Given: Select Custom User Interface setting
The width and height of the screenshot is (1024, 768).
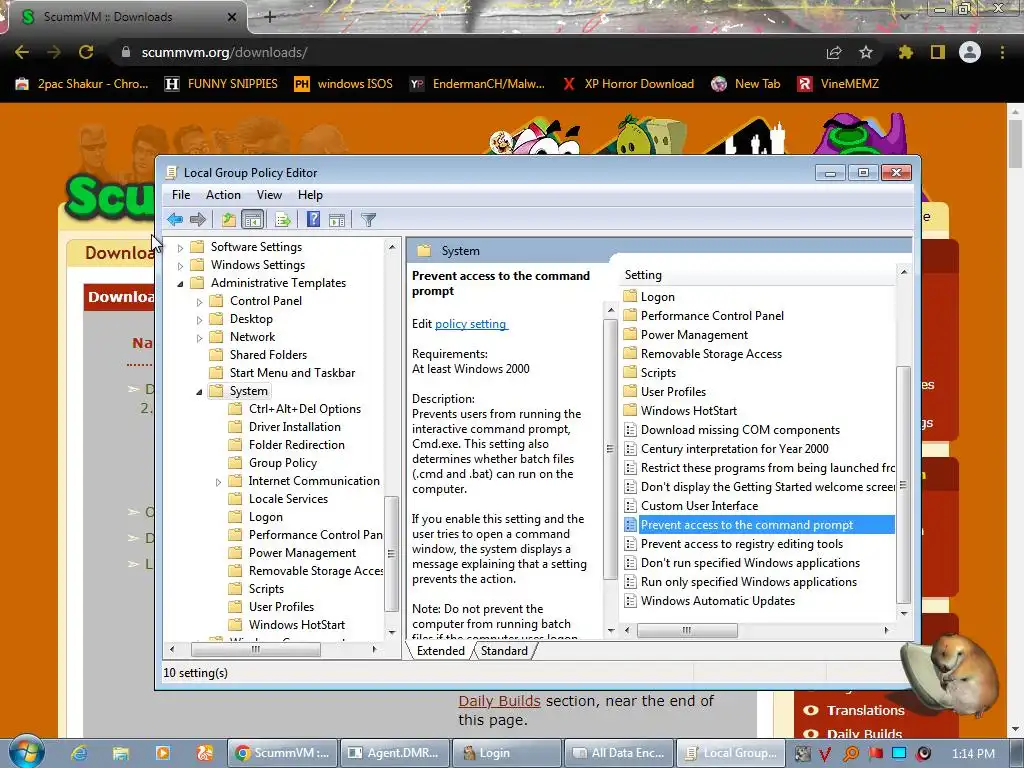Looking at the screenshot, I should tap(699, 506).
